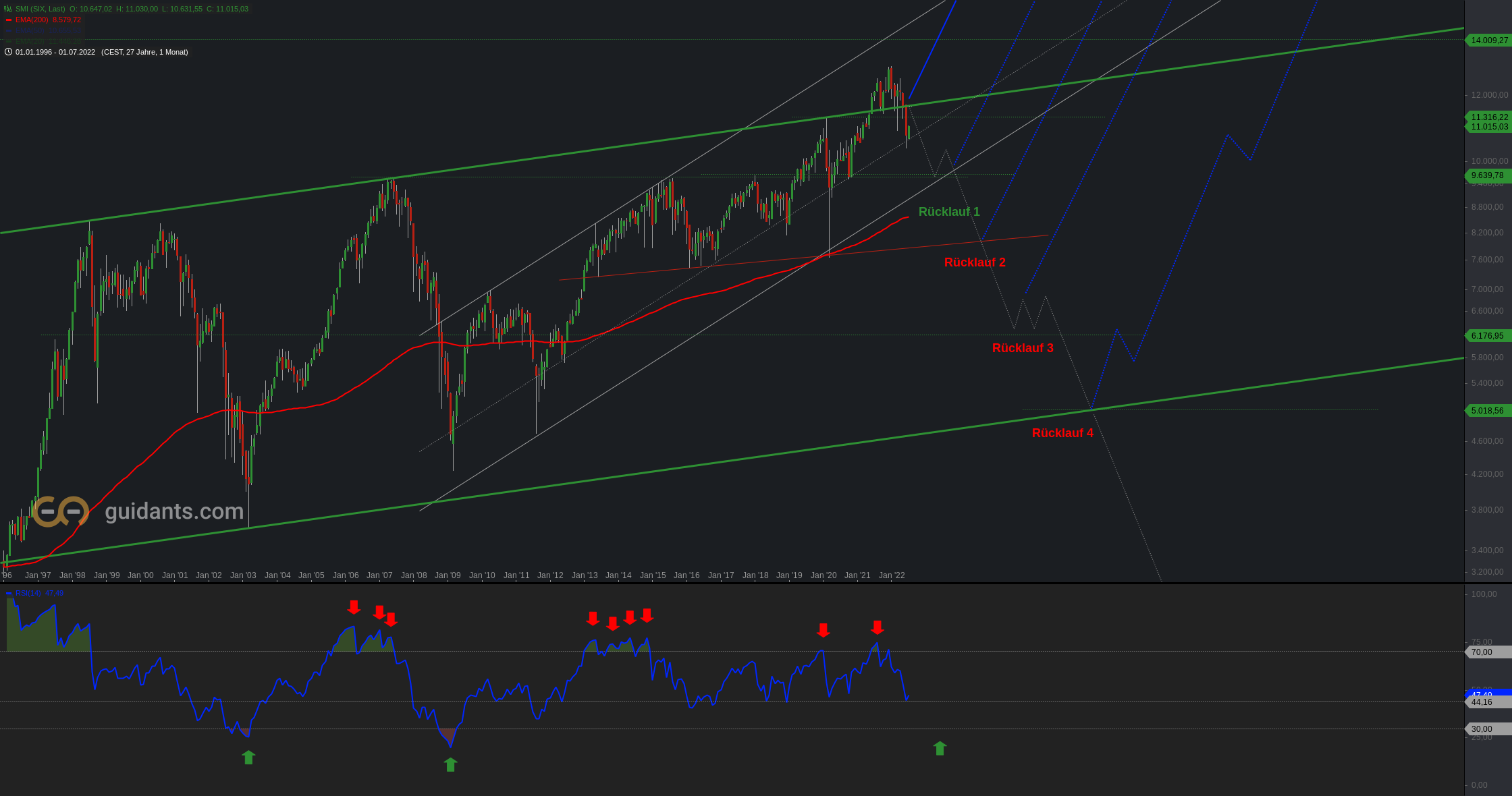This screenshot has height=796, width=1512.
Task: Click the candlestick chart icon beside SMI
Action: 8,9
